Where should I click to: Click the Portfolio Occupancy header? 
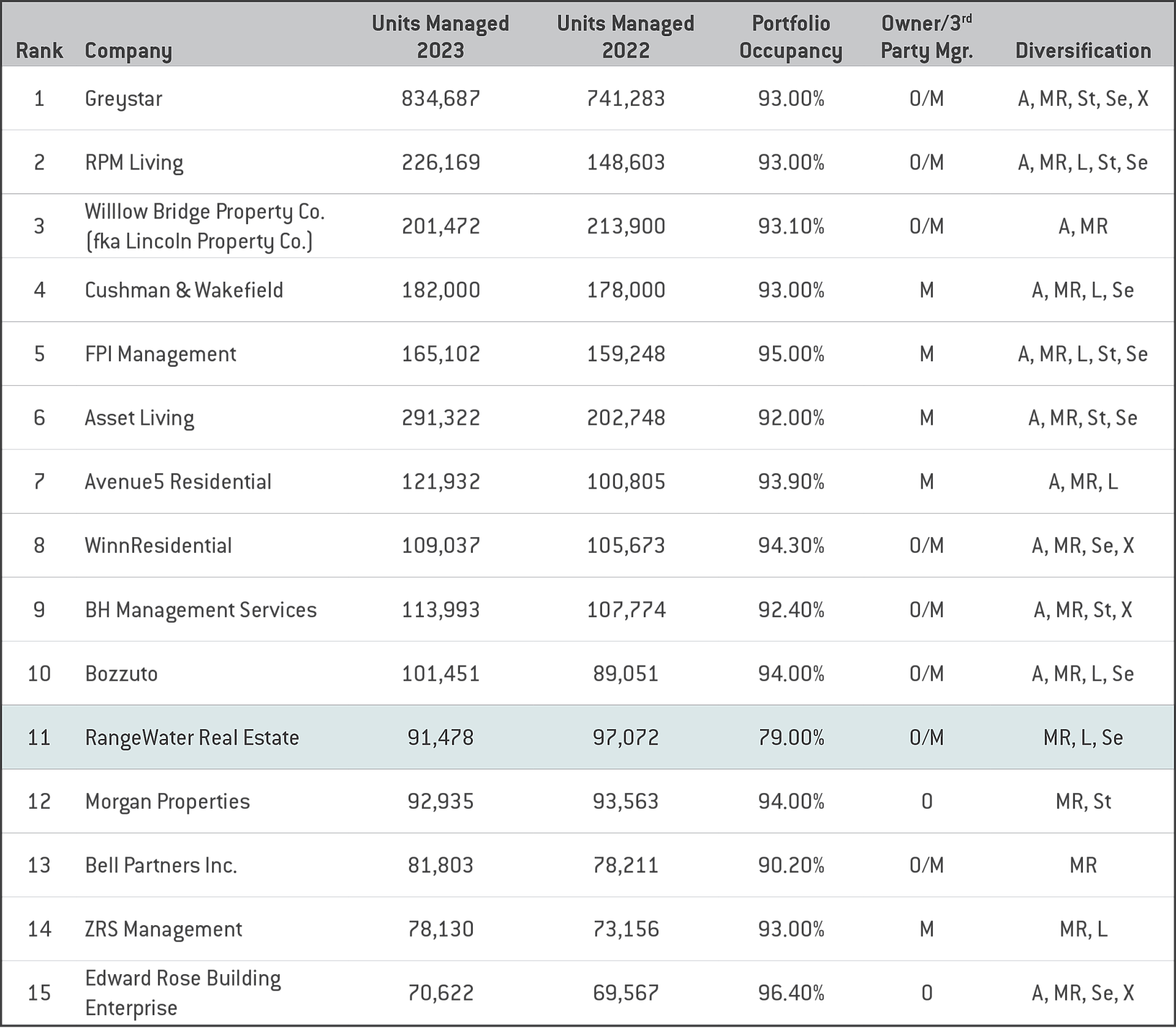tap(791, 37)
